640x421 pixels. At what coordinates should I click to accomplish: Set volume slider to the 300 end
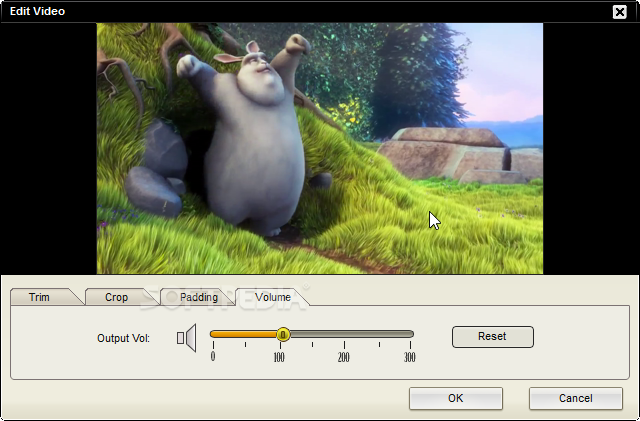410,334
